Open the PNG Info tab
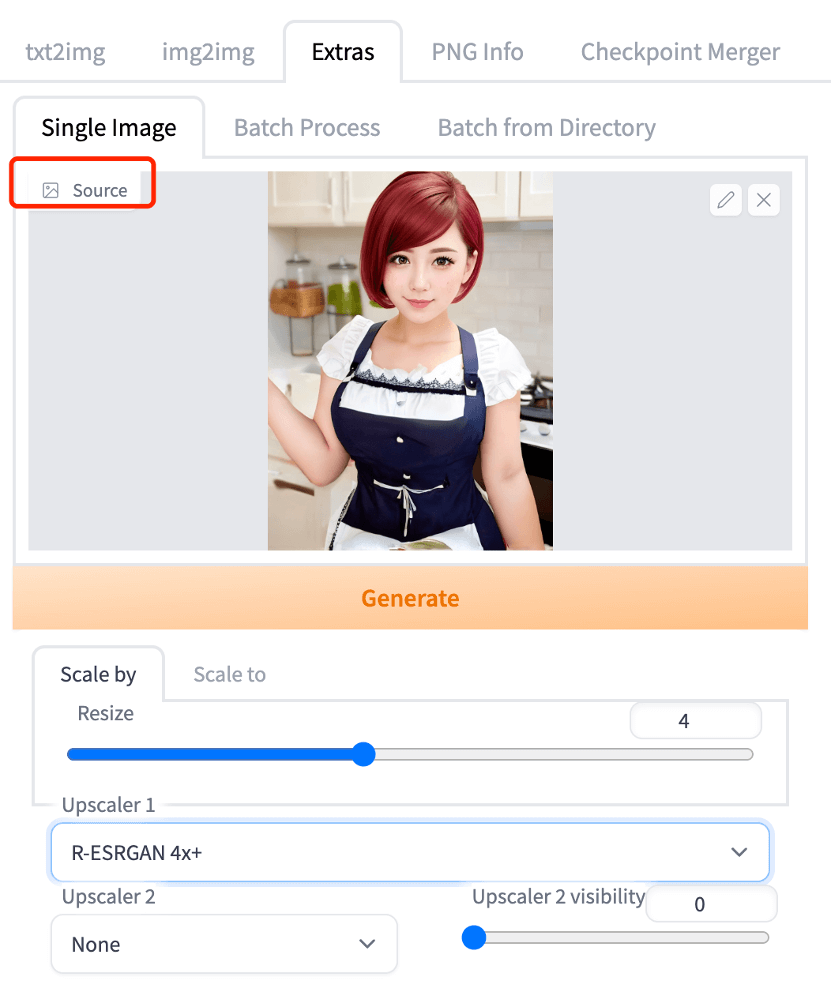Viewport: 832px width, 992px height. (x=477, y=52)
